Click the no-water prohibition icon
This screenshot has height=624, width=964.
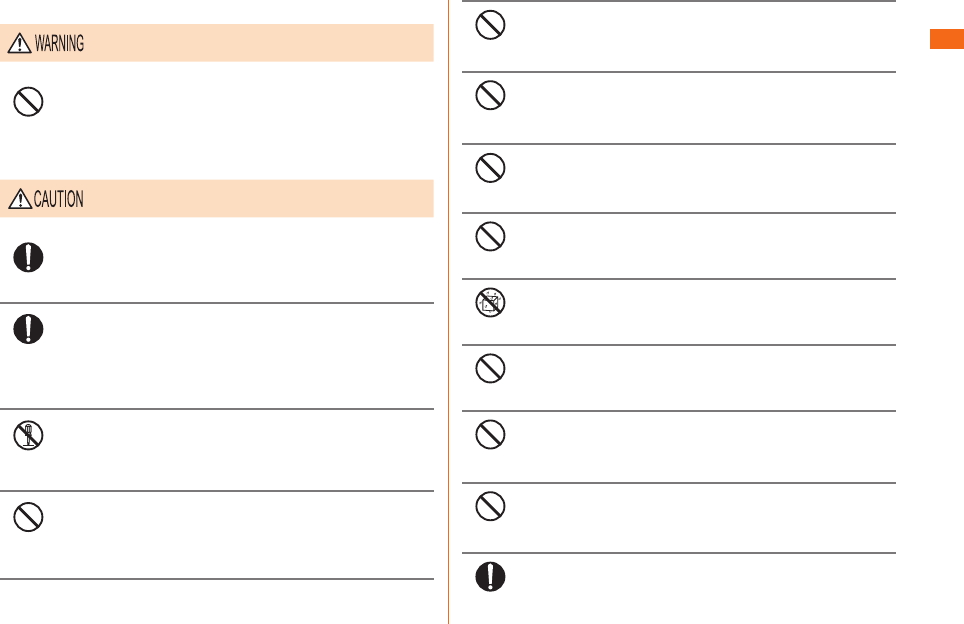point(490,302)
